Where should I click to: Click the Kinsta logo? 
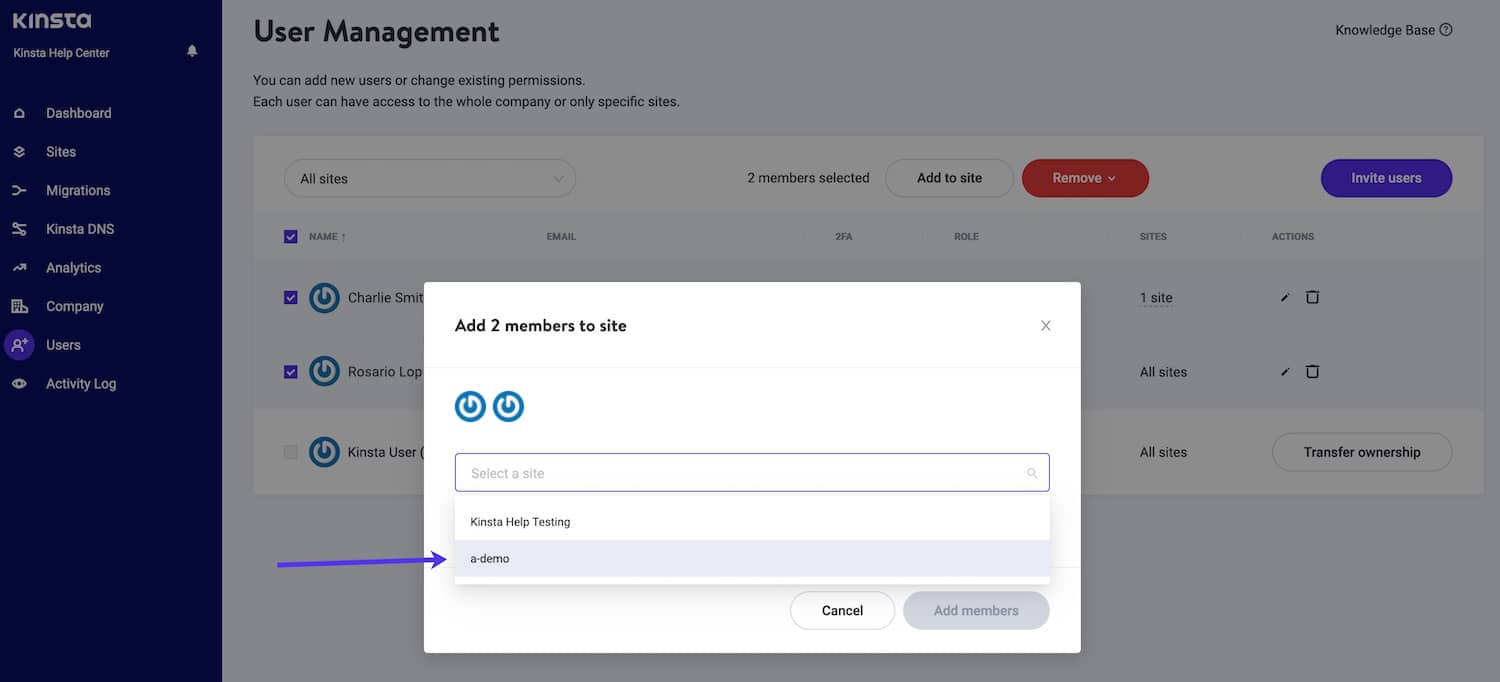pos(52,20)
